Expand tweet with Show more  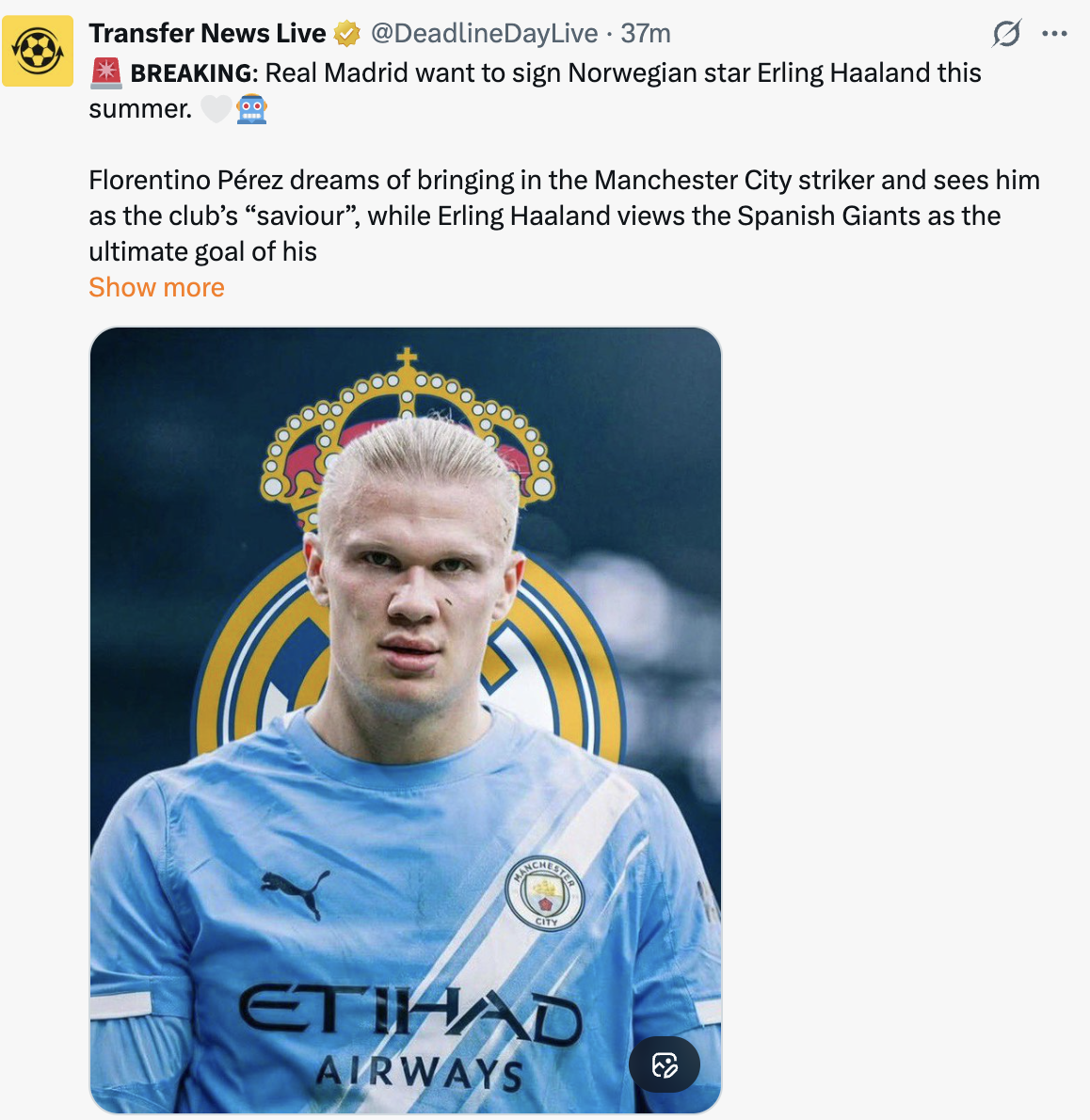pos(156,287)
